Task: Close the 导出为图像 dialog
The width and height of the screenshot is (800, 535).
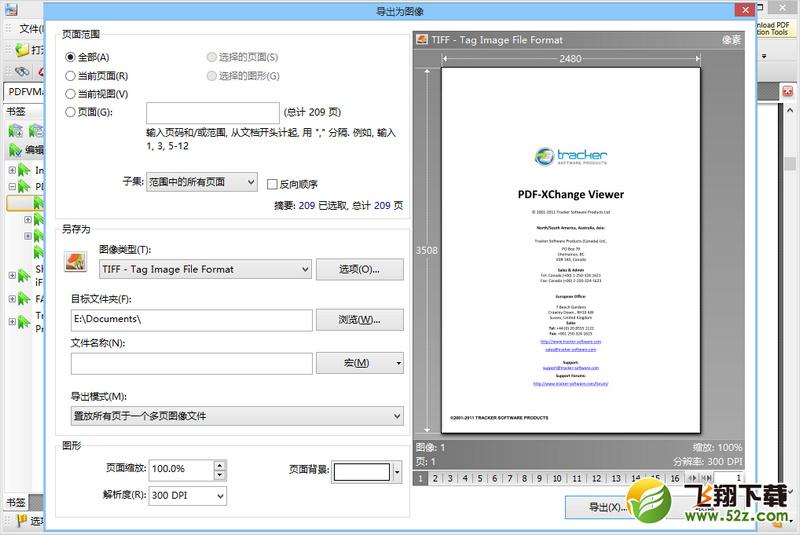Action: [745, 10]
